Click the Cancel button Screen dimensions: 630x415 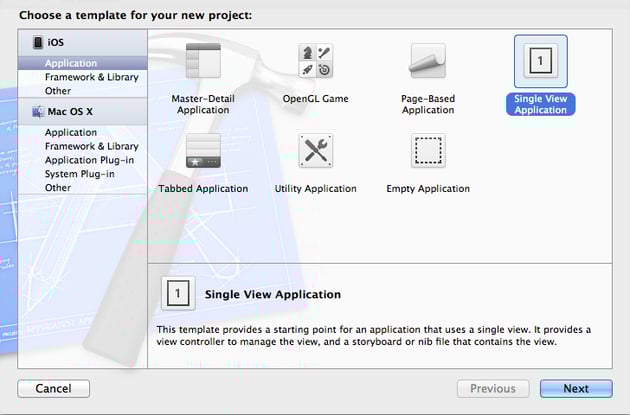coord(53,389)
